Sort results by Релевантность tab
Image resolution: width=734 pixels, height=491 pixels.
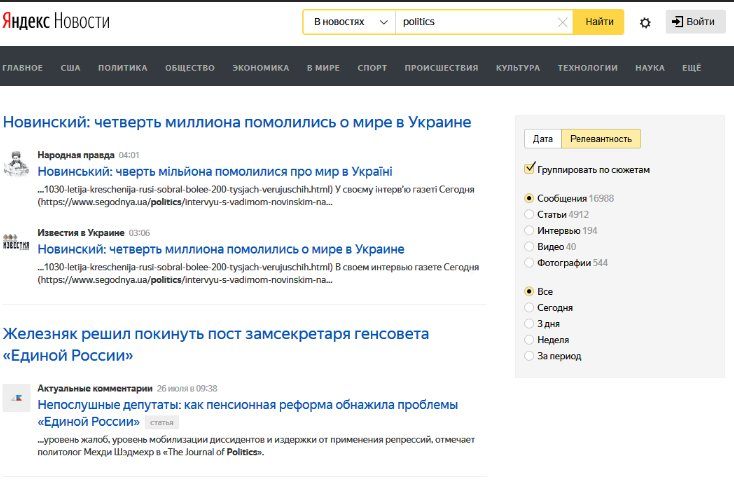[x=601, y=139]
